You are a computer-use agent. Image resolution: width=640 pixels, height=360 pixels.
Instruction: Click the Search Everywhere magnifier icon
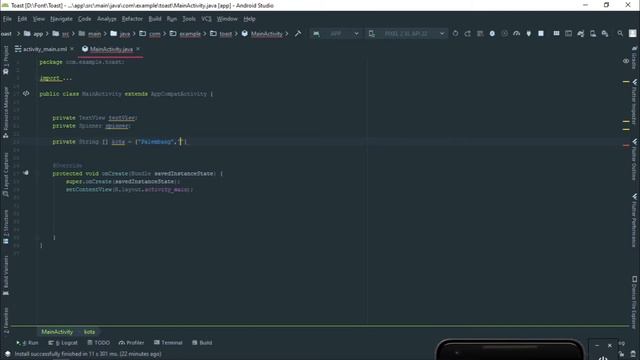[620, 33]
